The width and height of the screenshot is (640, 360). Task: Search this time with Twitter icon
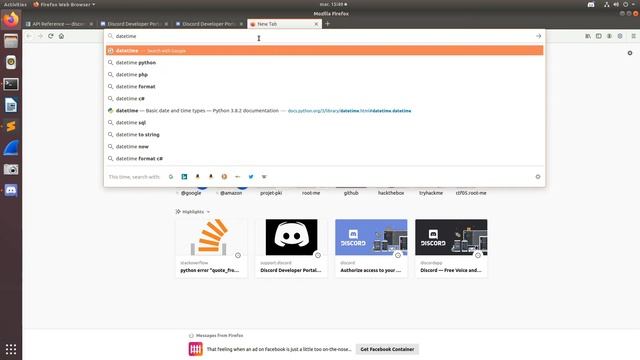(251, 177)
